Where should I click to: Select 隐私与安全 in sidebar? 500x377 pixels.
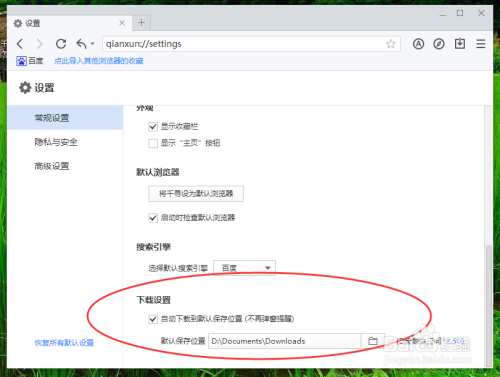pos(56,142)
